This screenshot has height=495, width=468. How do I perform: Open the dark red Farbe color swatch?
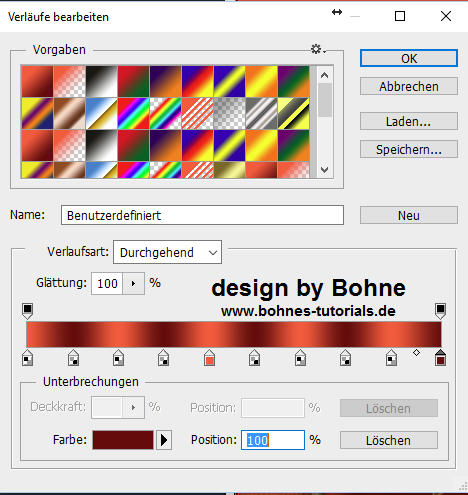[123, 440]
